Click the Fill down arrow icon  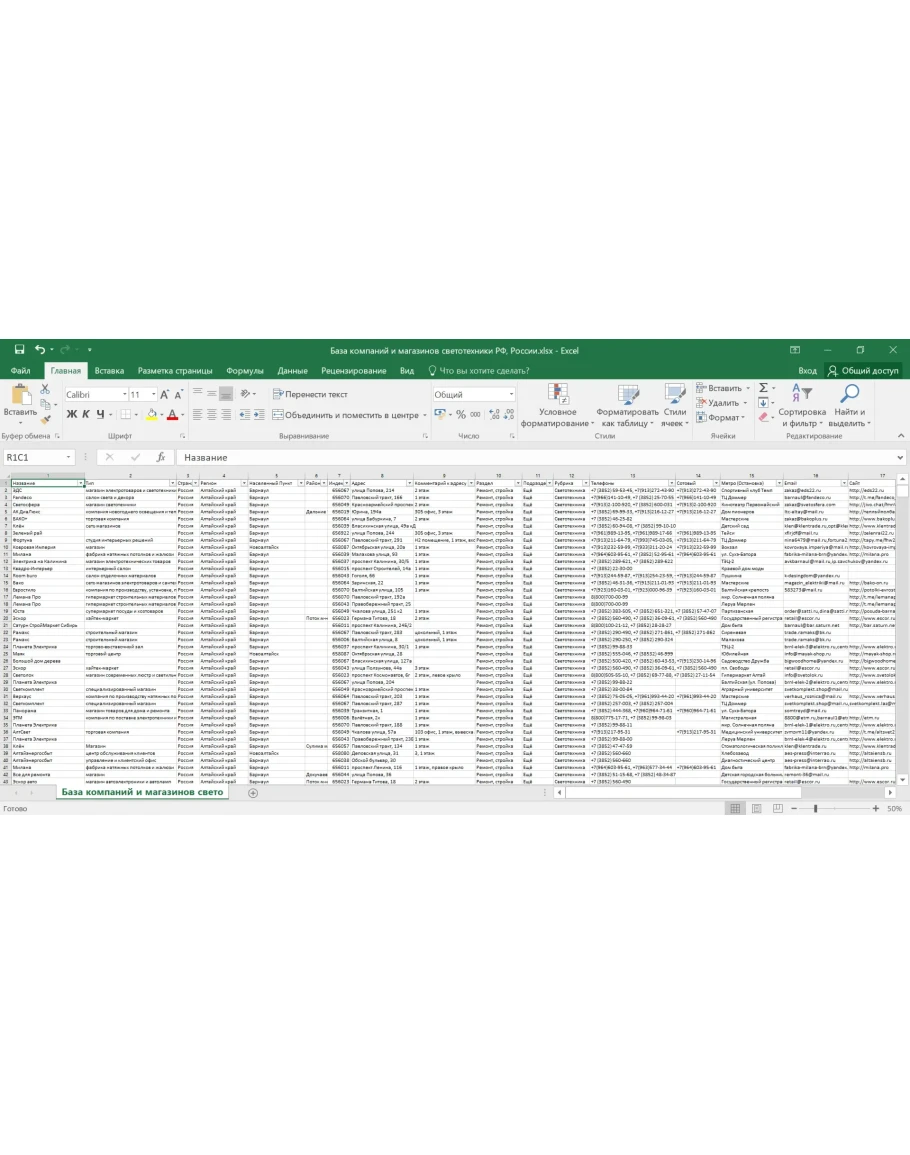[x=763, y=403]
